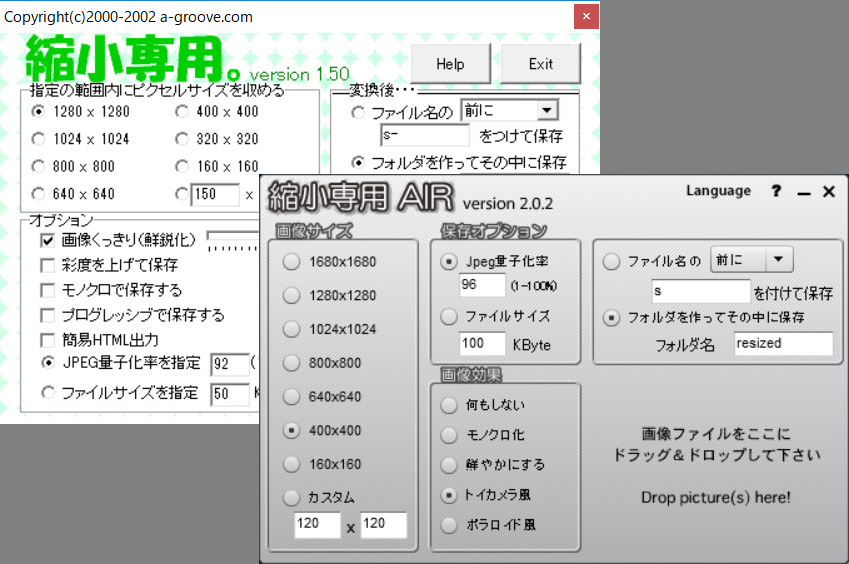Select フォルダを作ってその中に保存 in old window
This screenshot has height=564, width=849.
[x=358, y=162]
